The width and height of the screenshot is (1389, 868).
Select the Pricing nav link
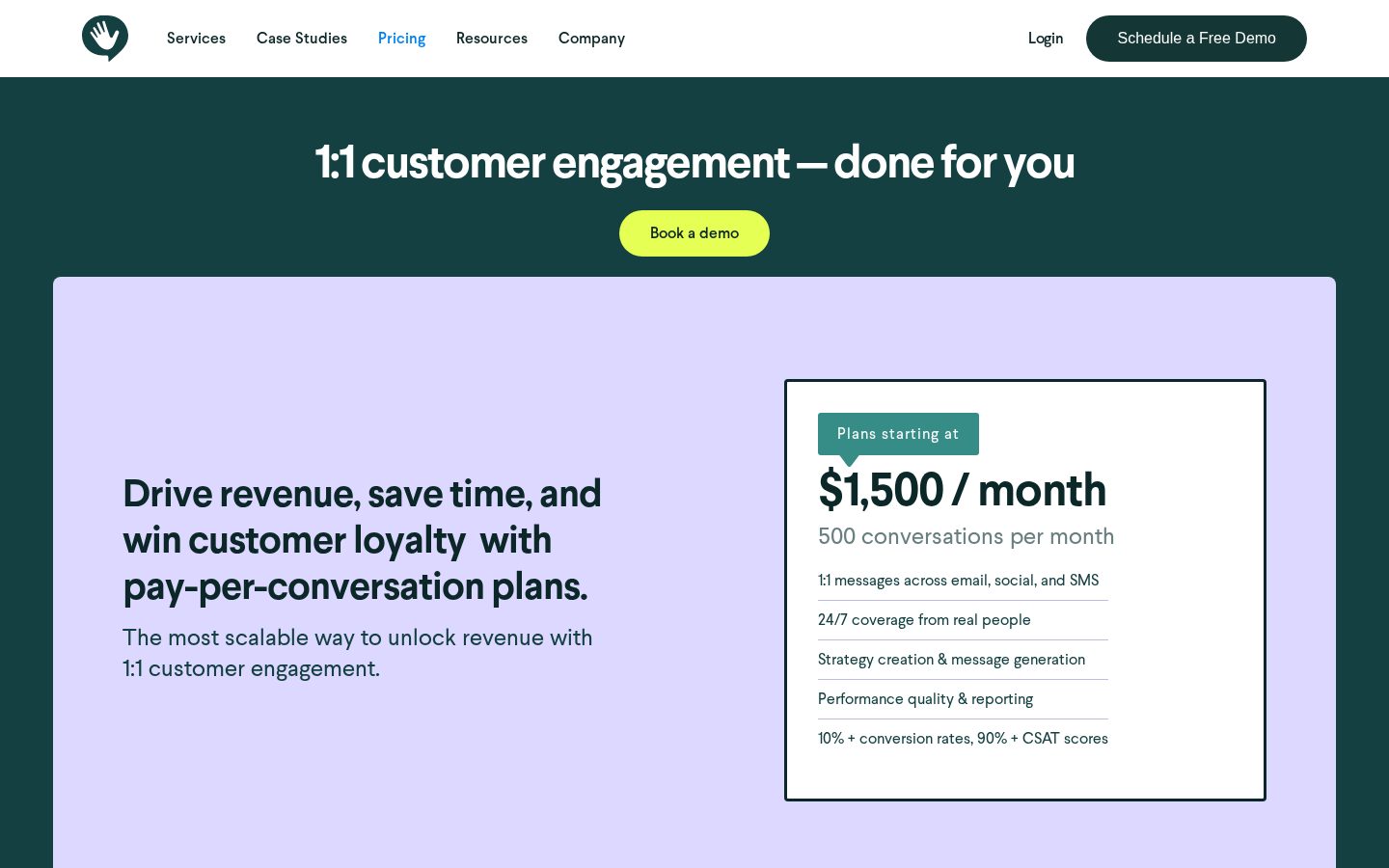click(x=401, y=39)
